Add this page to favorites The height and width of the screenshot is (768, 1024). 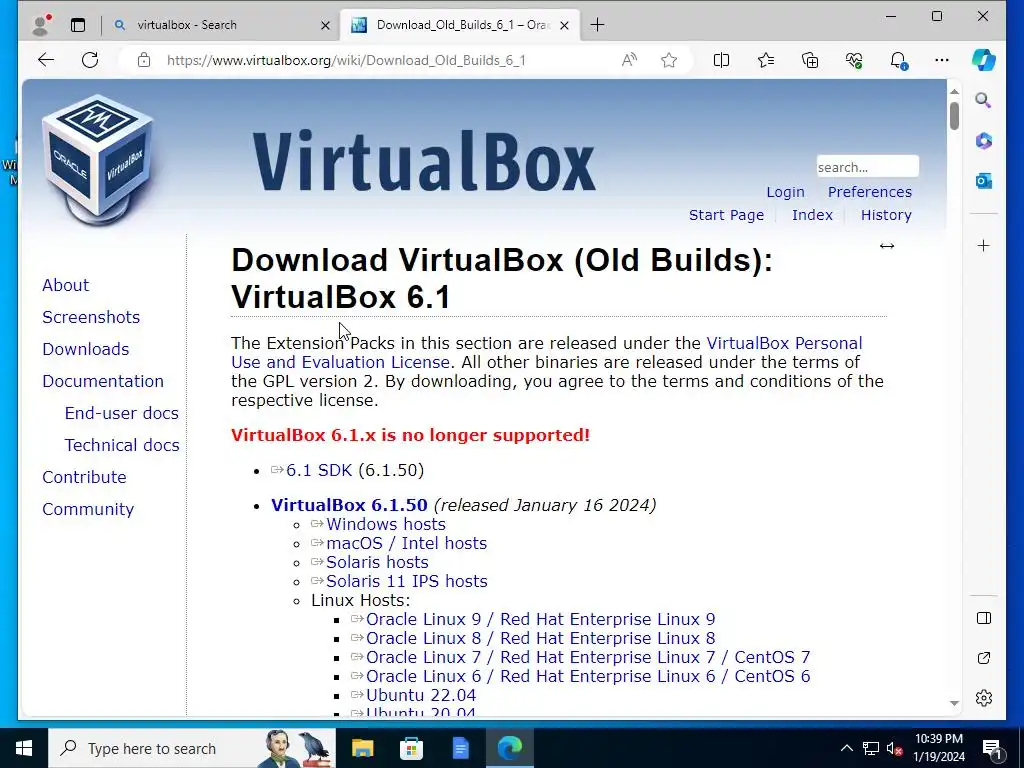point(669,60)
